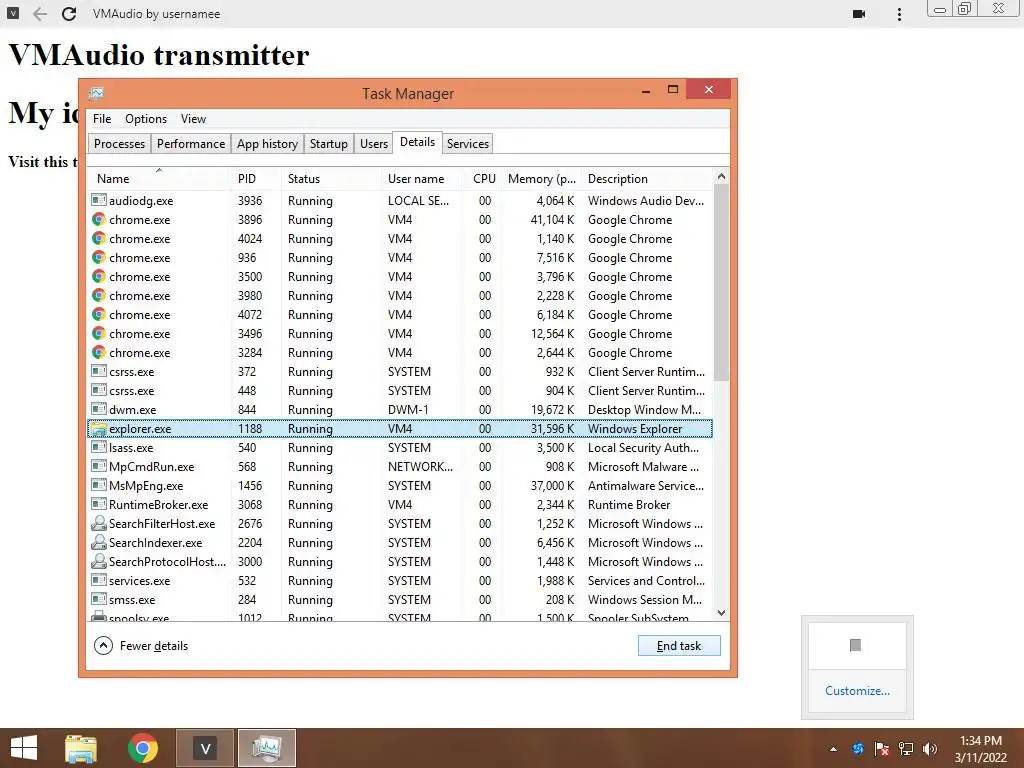Open the Options menu

tap(146, 119)
